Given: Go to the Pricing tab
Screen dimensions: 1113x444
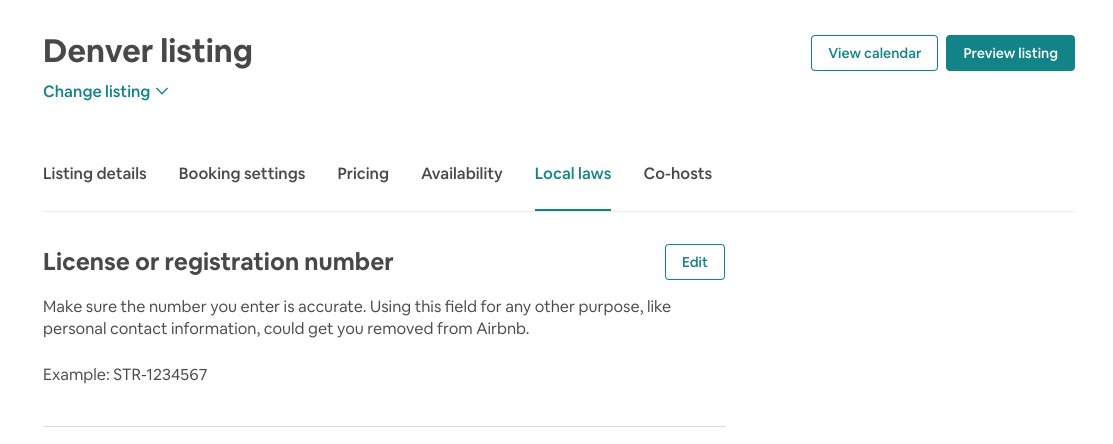Looking at the screenshot, I should [x=363, y=174].
